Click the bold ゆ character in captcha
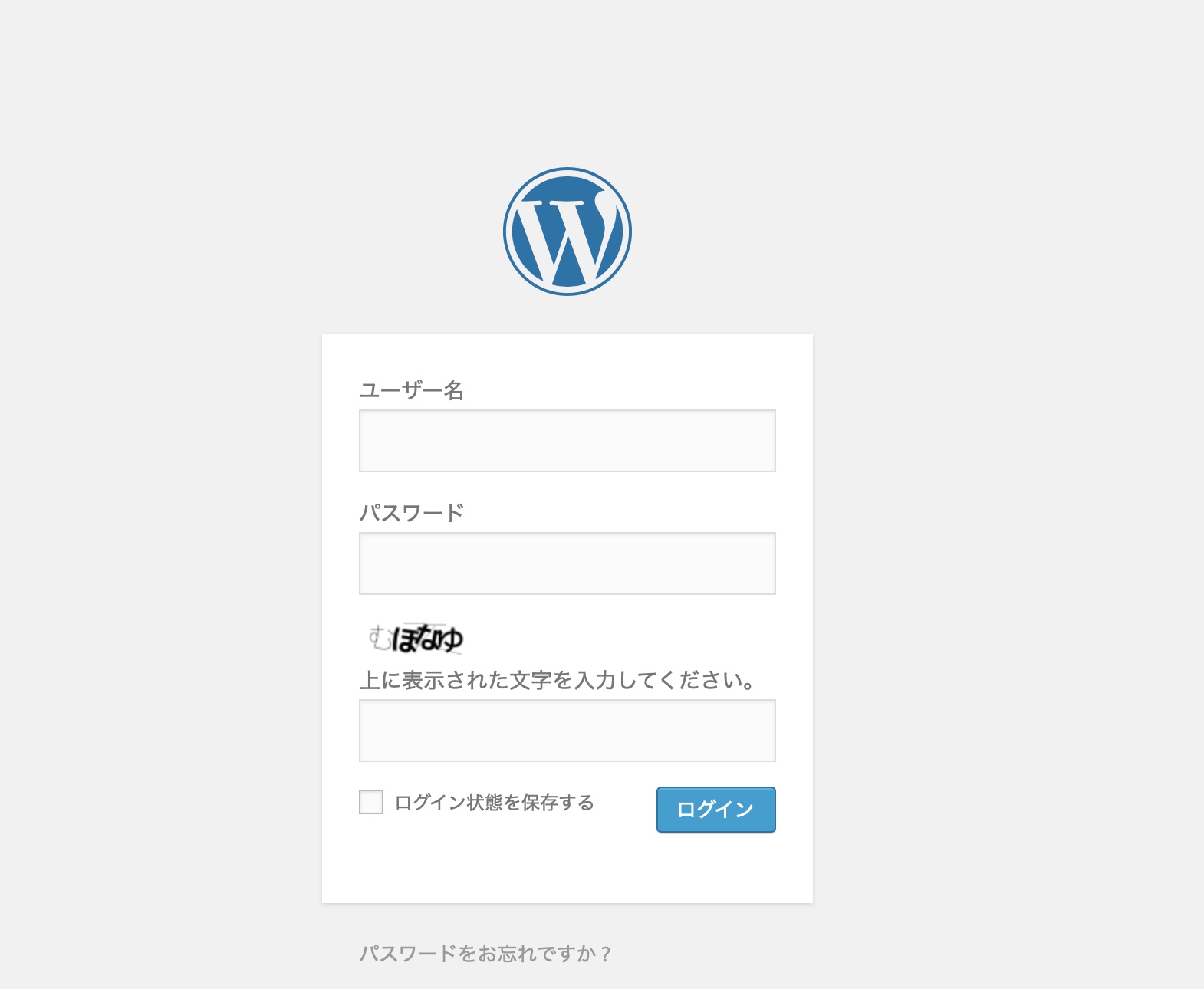 point(451,639)
